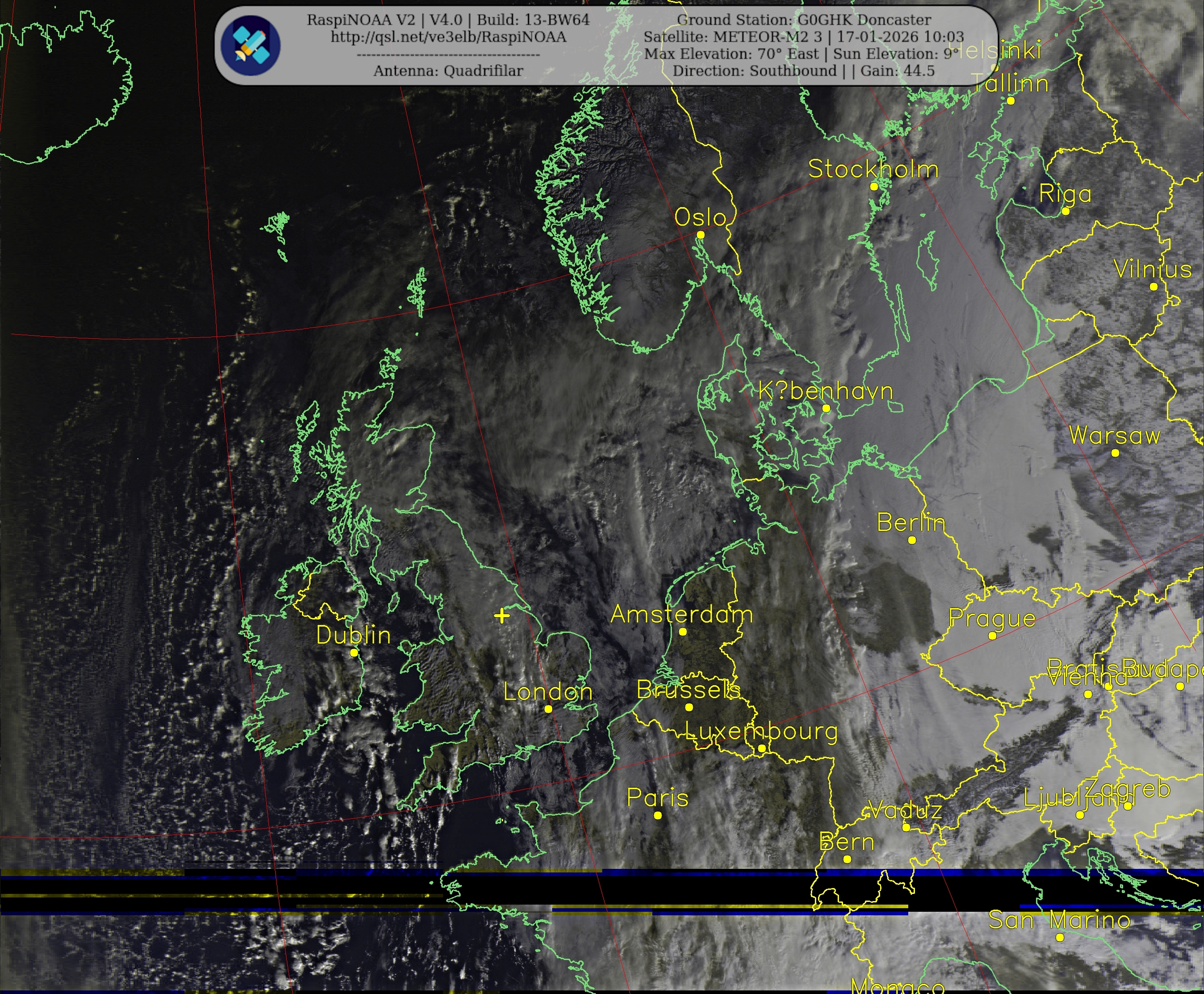Click the Oslo city marker dot
The image size is (1204, 994).
[x=701, y=235]
